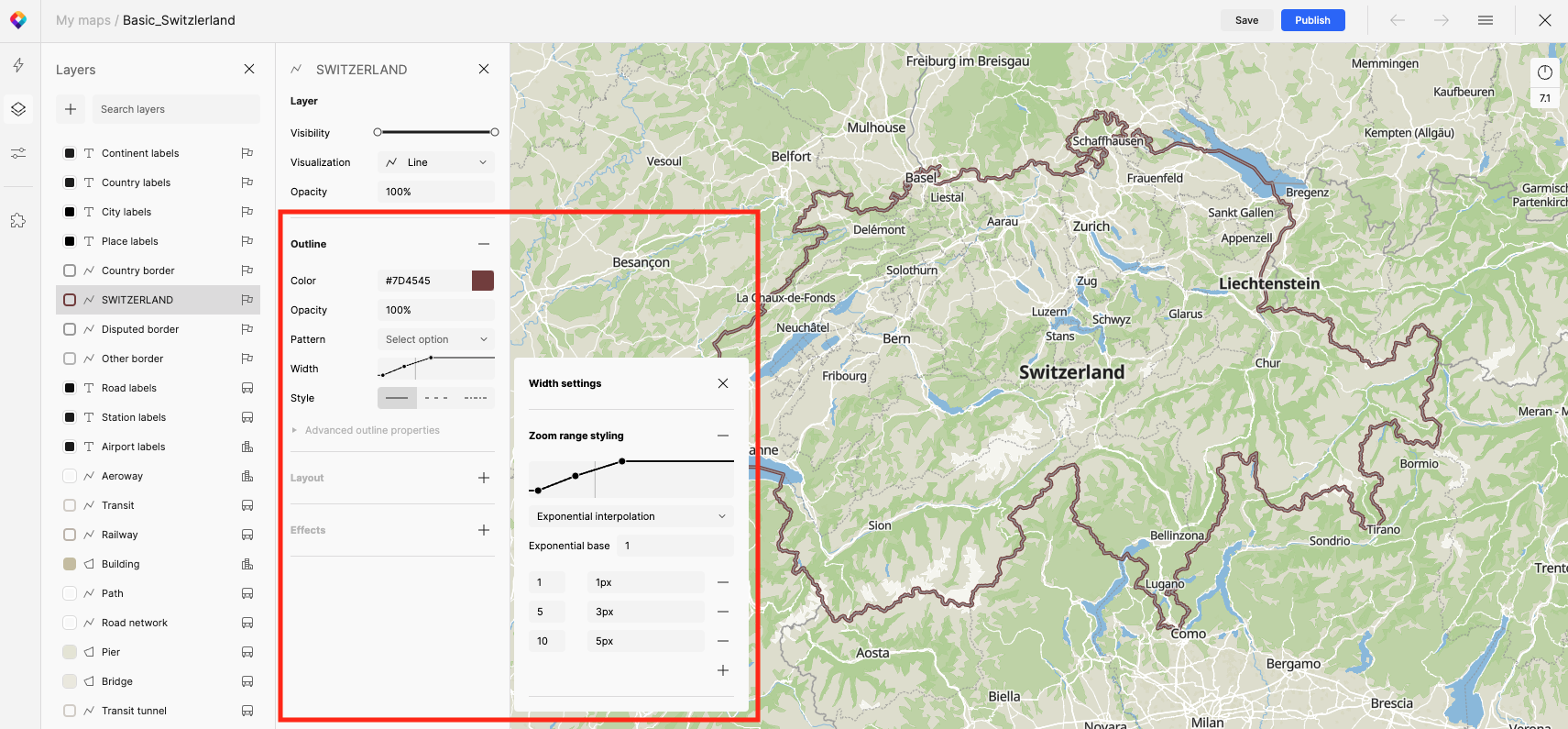
Task: Open the Visualization Line dropdown
Action: 436,162
